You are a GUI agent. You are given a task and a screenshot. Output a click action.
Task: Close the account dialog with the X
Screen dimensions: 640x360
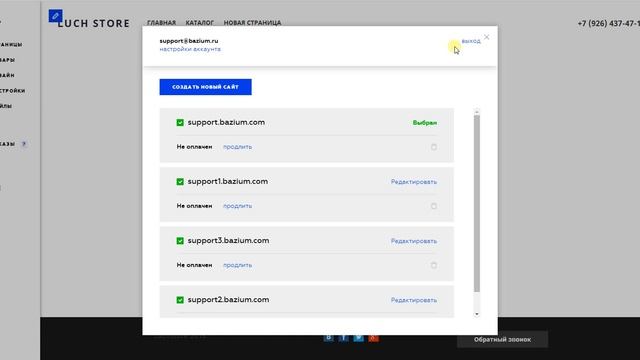487,37
